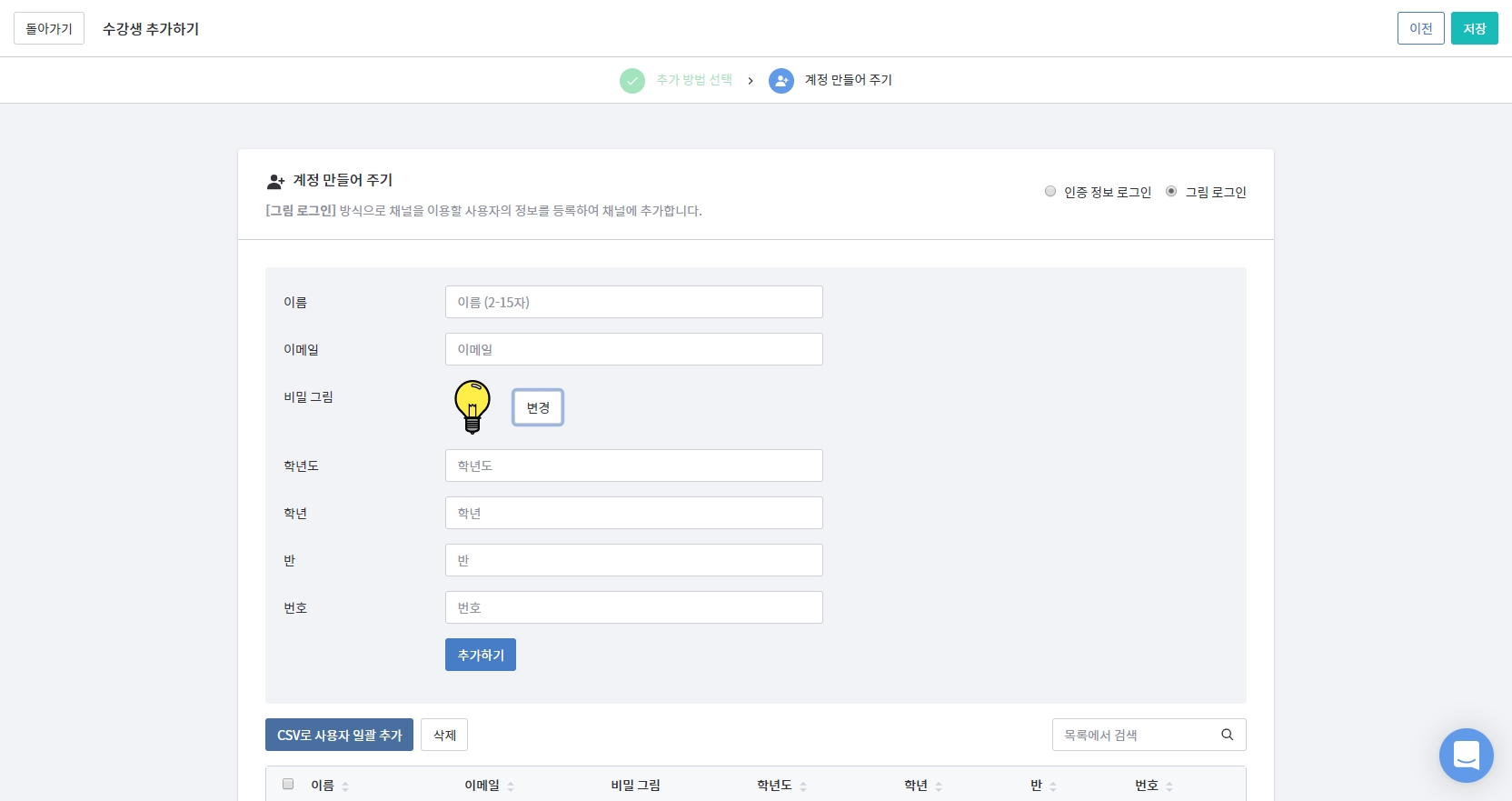Sort the table by 번호 column

click(1147, 786)
